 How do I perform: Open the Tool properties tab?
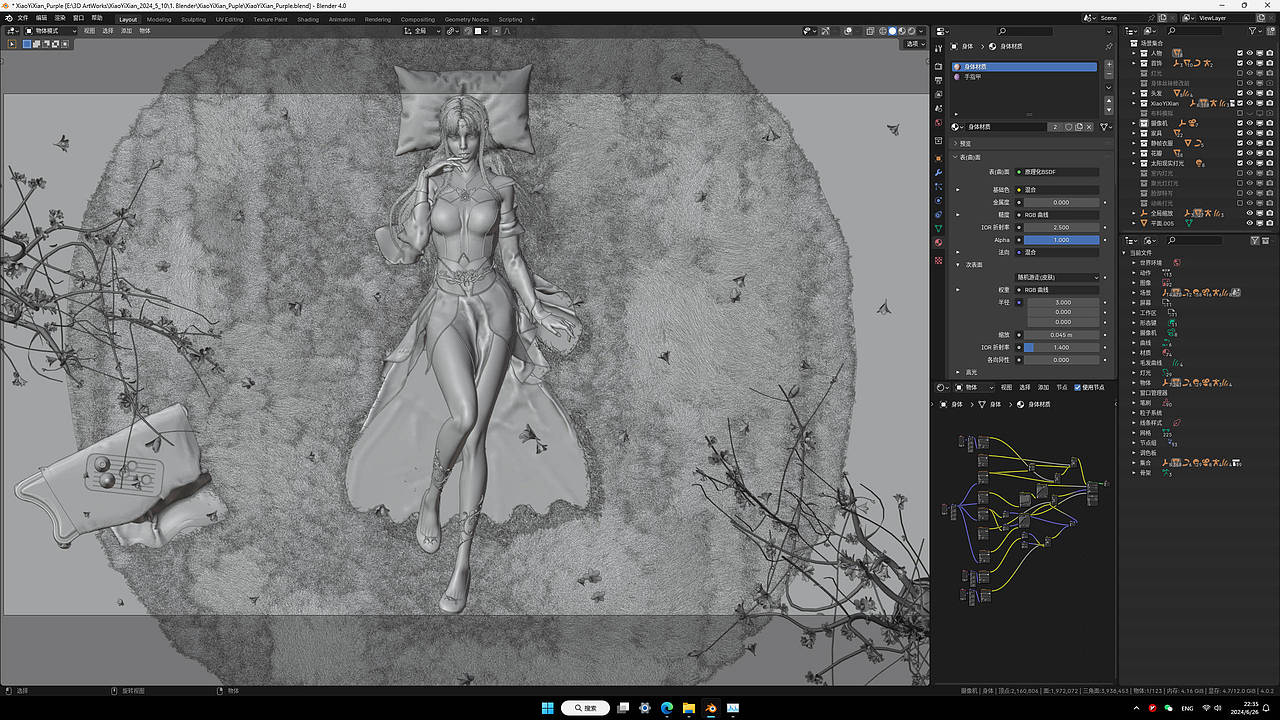938,49
